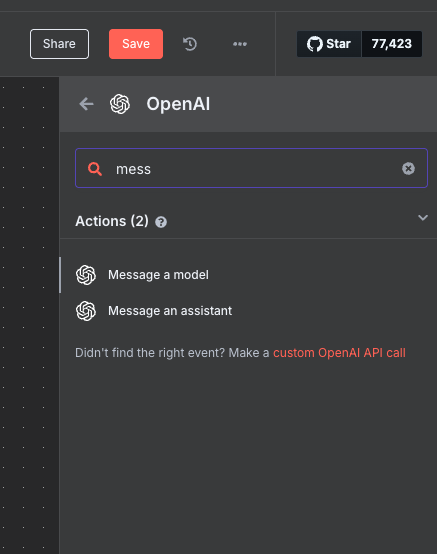The image size is (437, 554).
Task: Open the custom OpenAI API call link
Action: [x=339, y=353]
